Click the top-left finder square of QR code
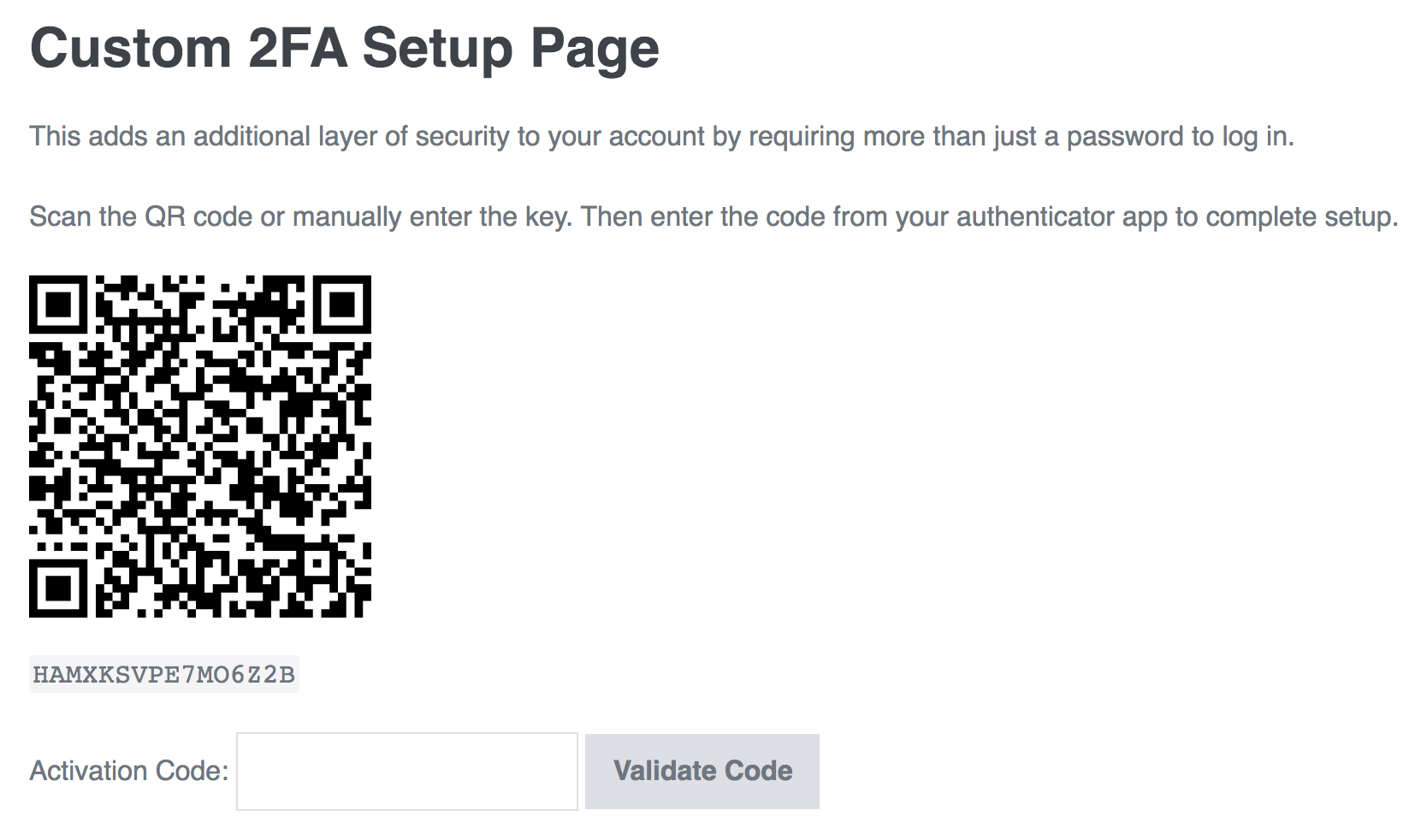The image size is (1415, 840). [x=58, y=305]
